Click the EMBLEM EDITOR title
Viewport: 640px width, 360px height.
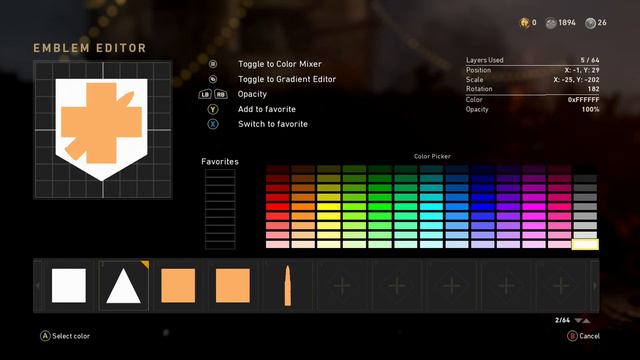[x=90, y=48]
